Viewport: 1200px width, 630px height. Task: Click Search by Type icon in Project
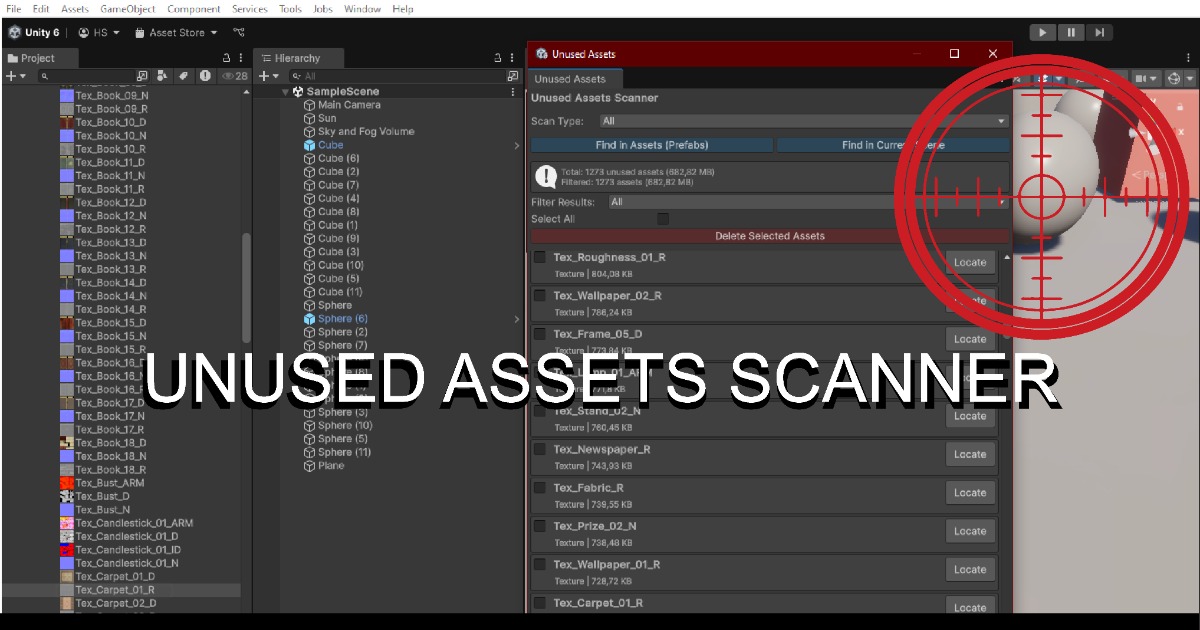click(163, 76)
